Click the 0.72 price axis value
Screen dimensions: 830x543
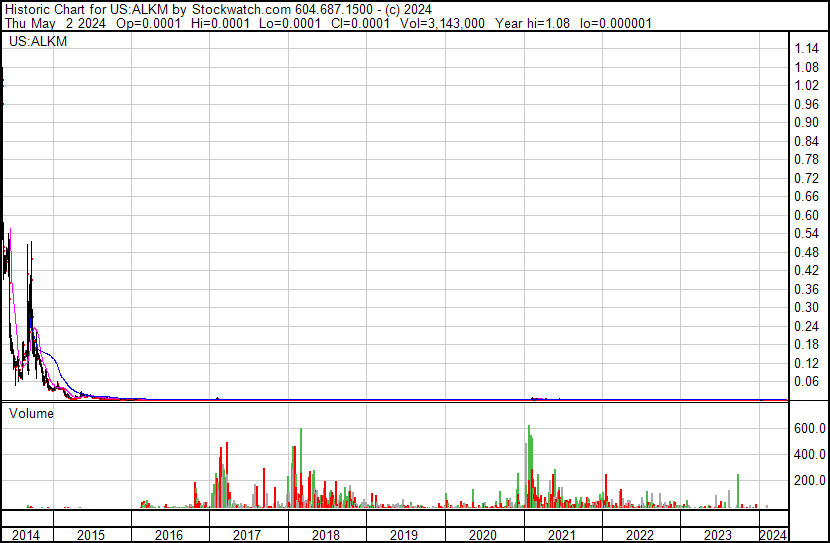point(807,178)
